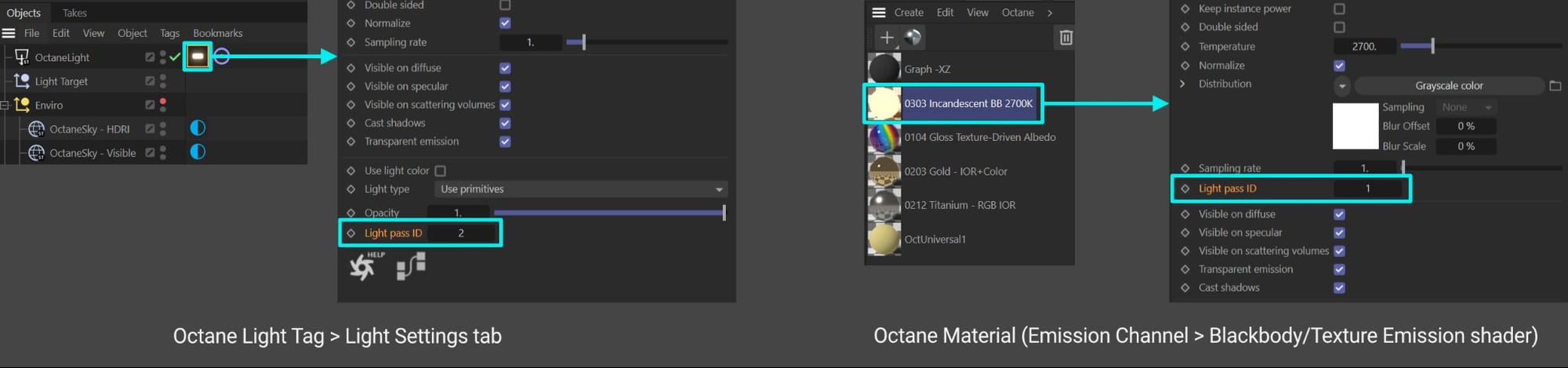The image size is (1568, 368).
Task: Open the Tags menu
Action: point(169,33)
